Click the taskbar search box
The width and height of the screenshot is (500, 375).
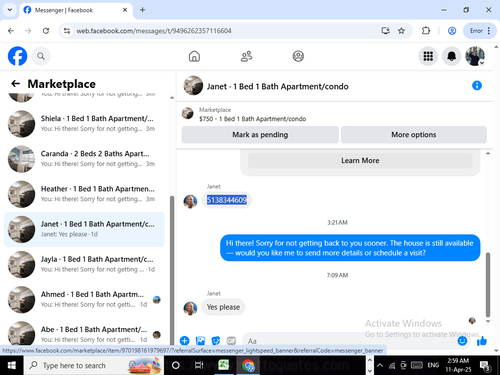pyautogui.click(x=94, y=365)
